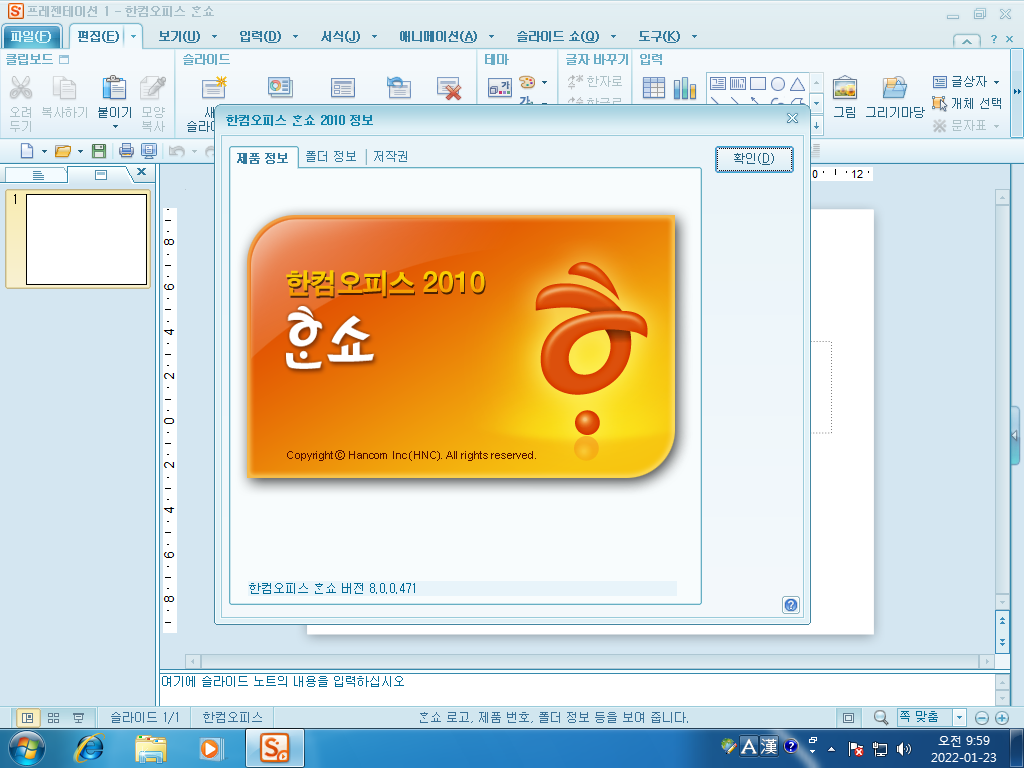Expand the ribbon overflow double-arrow
Viewport: 1024px width, 768px height.
click(x=1016, y=92)
